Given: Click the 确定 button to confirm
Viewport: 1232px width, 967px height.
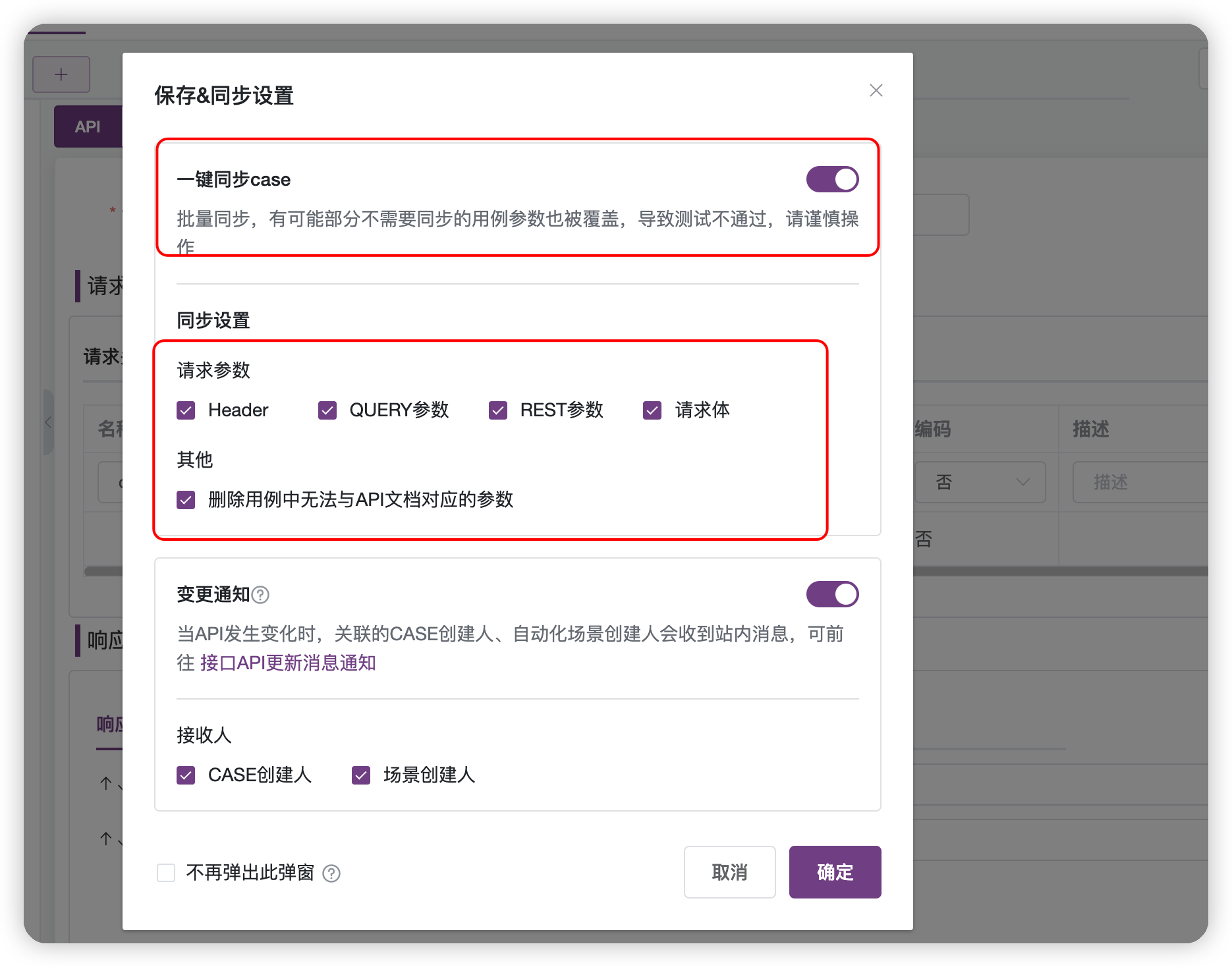Looking at the screenshot, I should 835,871.
